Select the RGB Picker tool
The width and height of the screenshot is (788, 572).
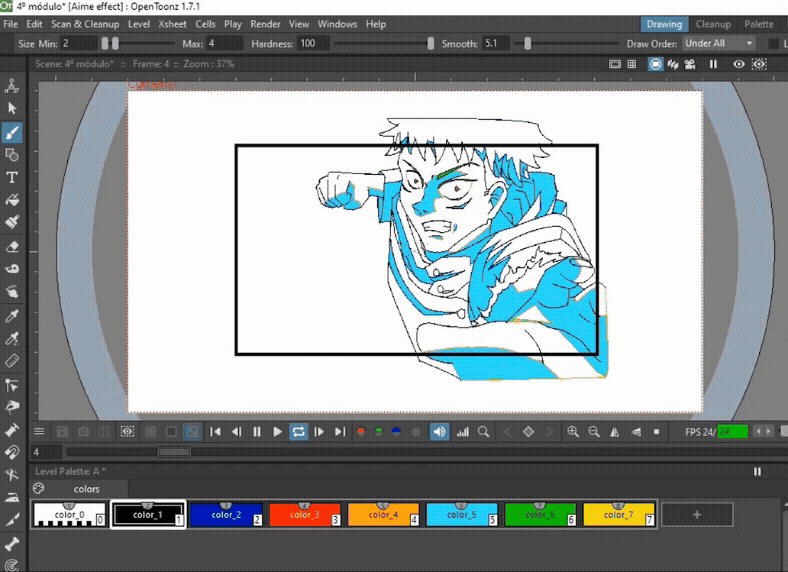(12, 338)
